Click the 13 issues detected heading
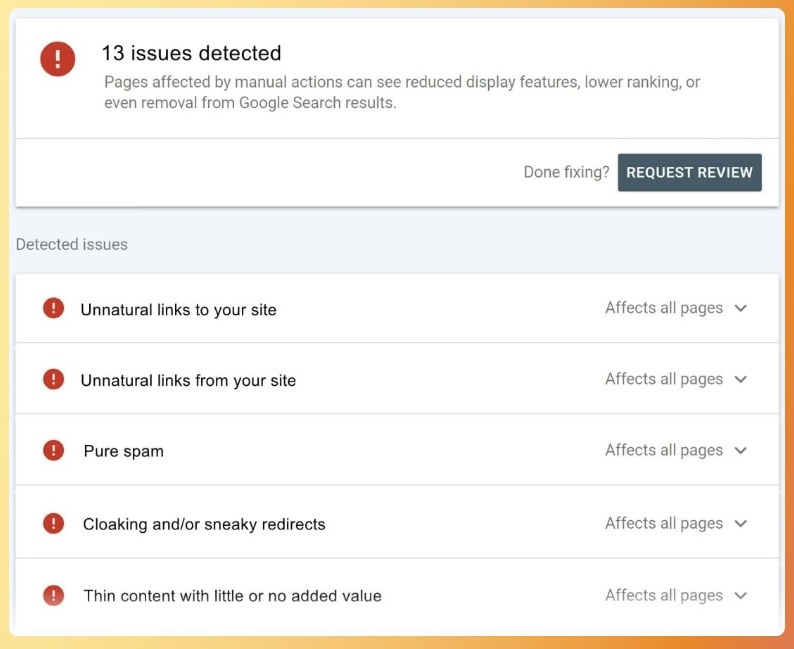The height and width of the screenshot is (649, 794). [x=191, y=53]
